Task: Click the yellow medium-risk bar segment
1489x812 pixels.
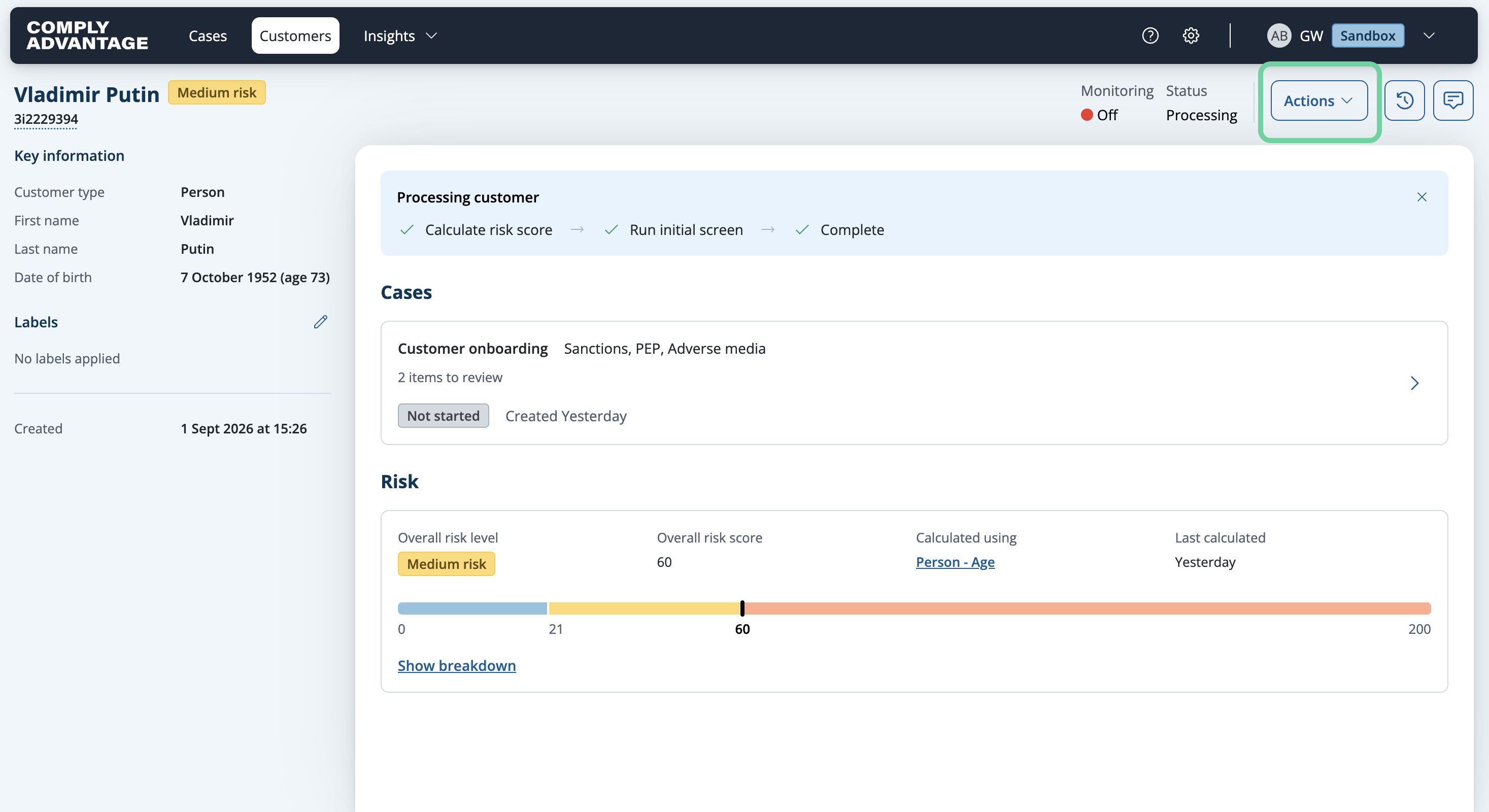Action: click(644, 608)
